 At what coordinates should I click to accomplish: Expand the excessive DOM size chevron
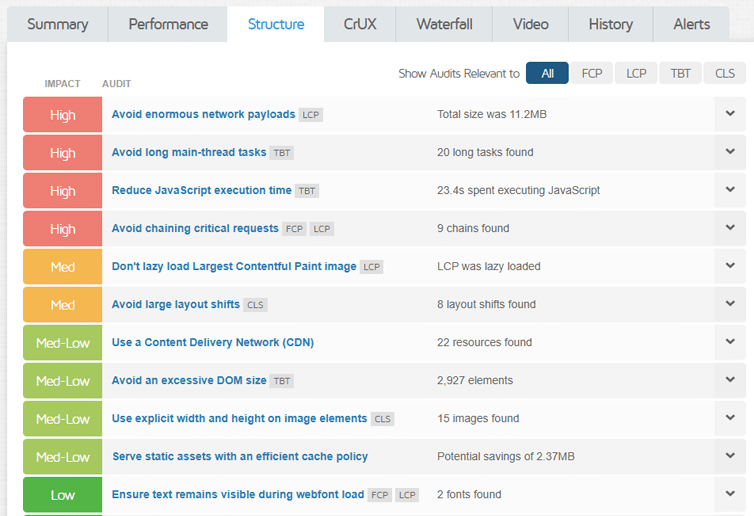(730, 380)
